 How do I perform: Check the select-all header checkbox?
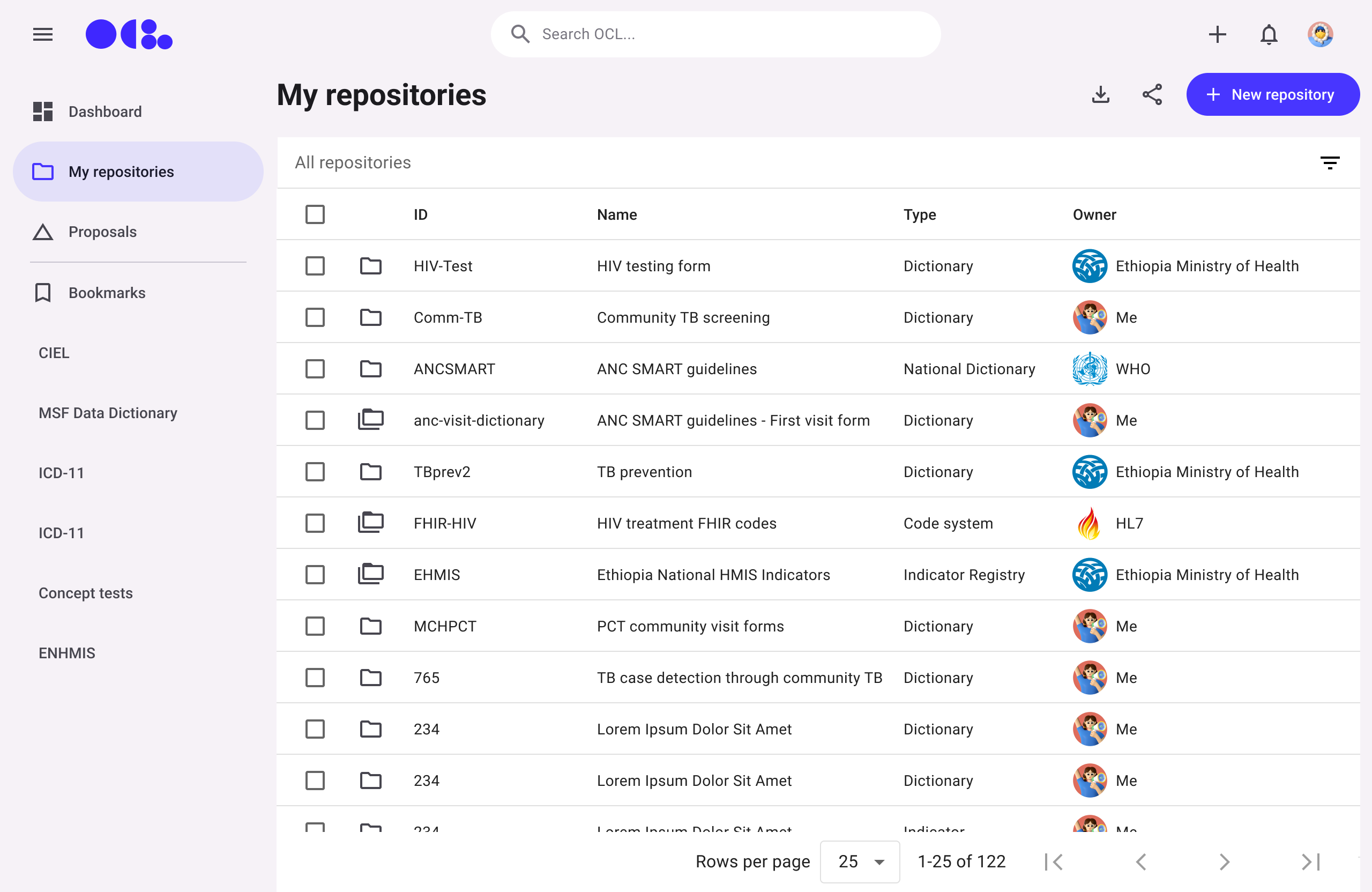[315, 214]
